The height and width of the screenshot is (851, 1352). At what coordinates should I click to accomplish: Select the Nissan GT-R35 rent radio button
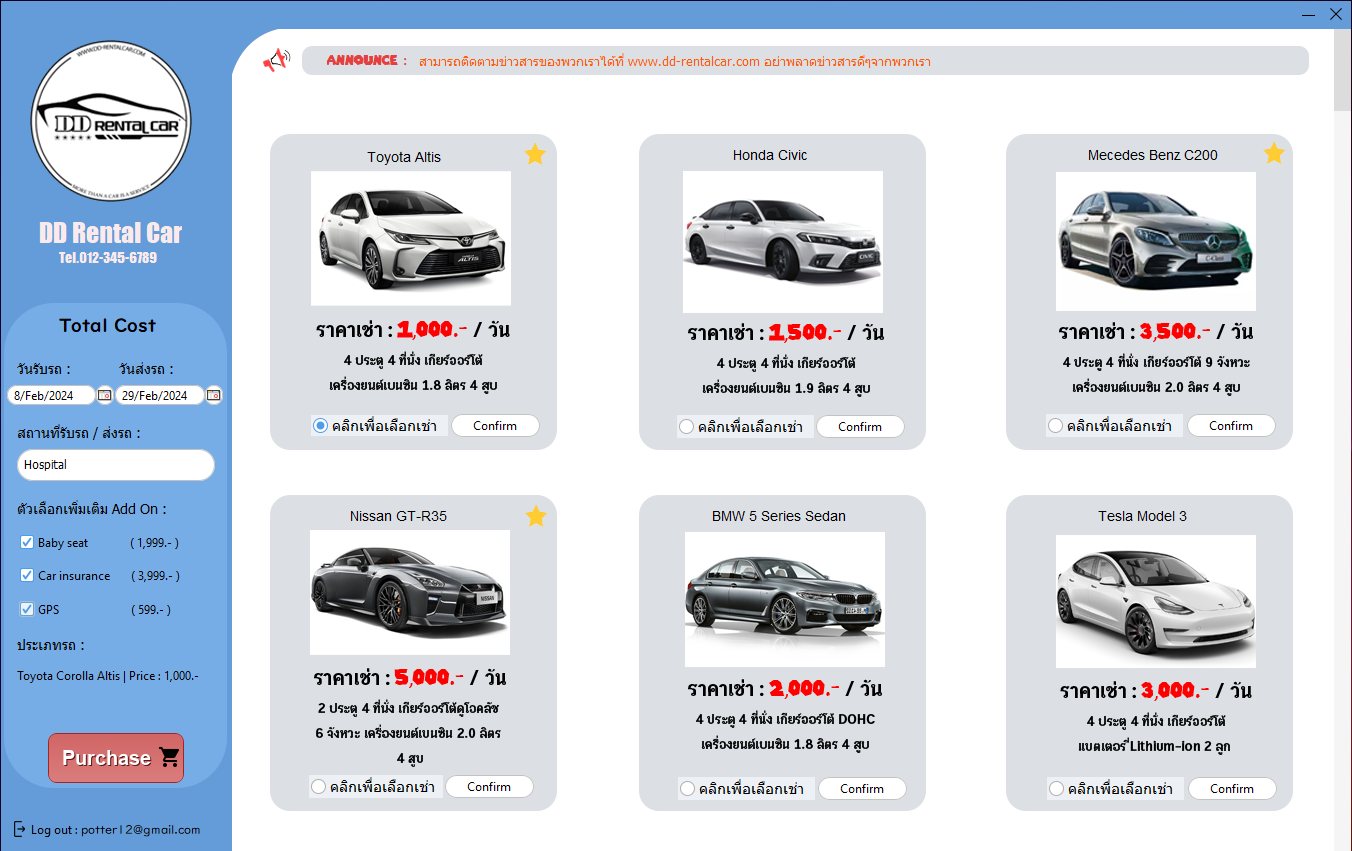click(x=318, y=787)
